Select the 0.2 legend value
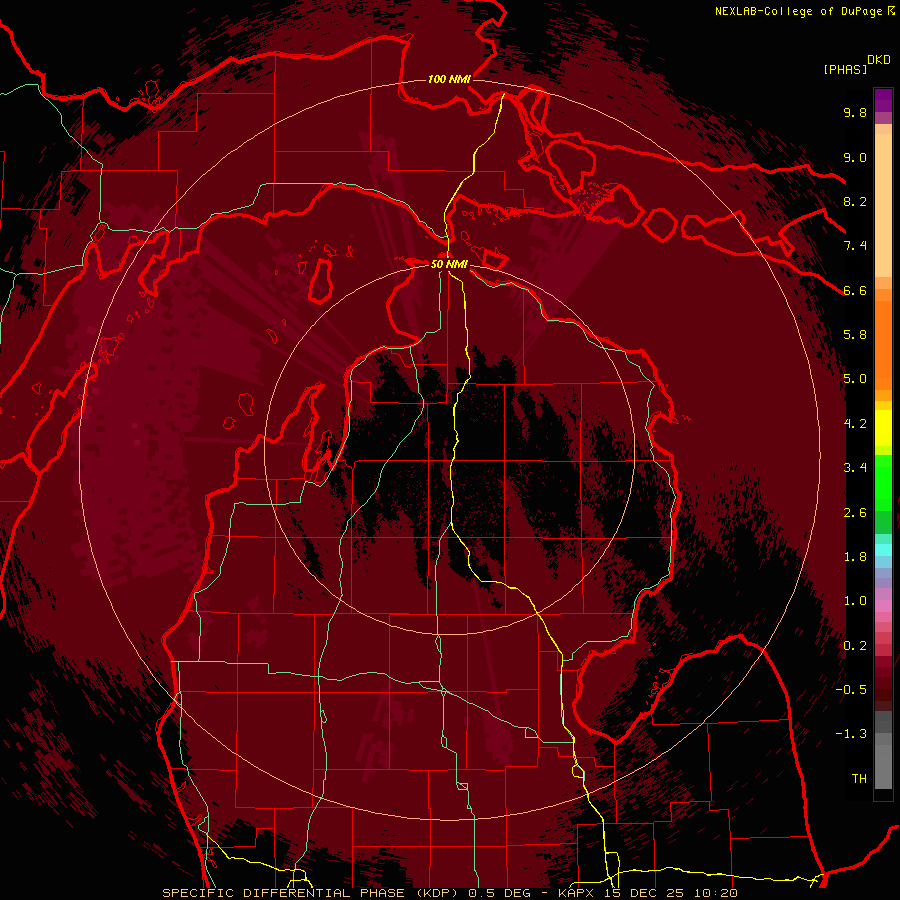 click(x=855, y=646)
